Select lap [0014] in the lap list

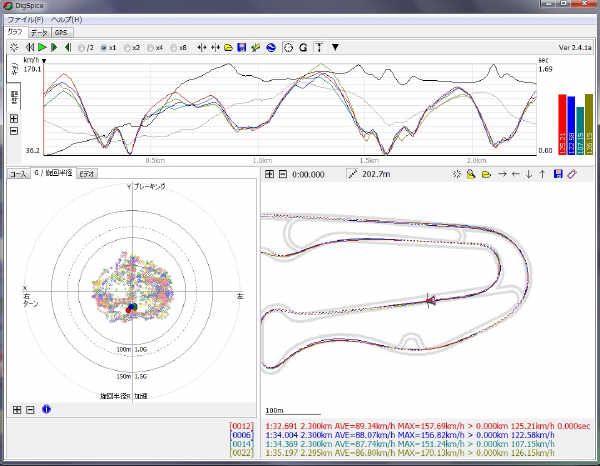click(x=242, y=444)
